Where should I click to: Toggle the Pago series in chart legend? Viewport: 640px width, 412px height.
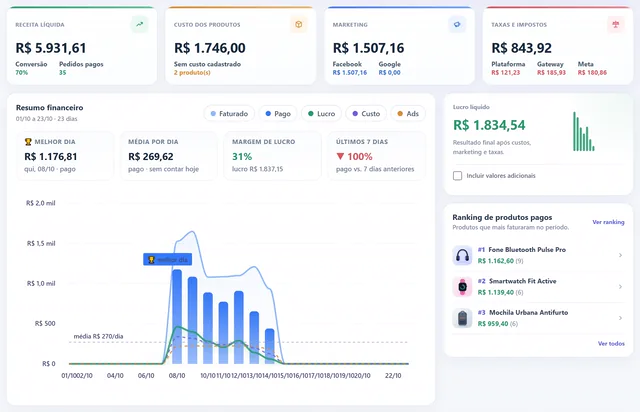[x=278, y=114]
